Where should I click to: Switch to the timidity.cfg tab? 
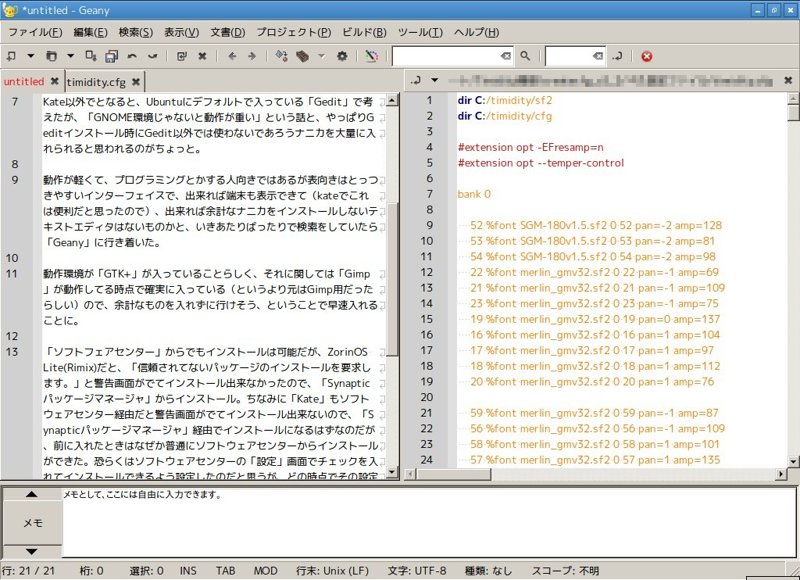[x=96, y=82]
